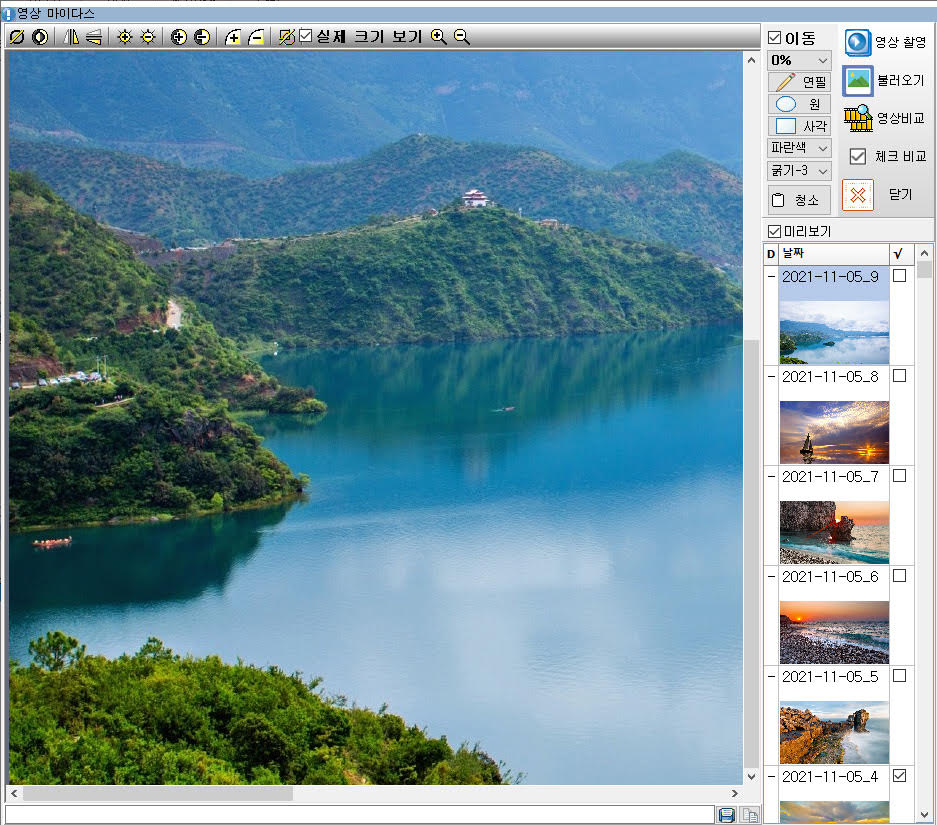Click the floppy disk save icon
937x825 pixels.
(727, 815)
